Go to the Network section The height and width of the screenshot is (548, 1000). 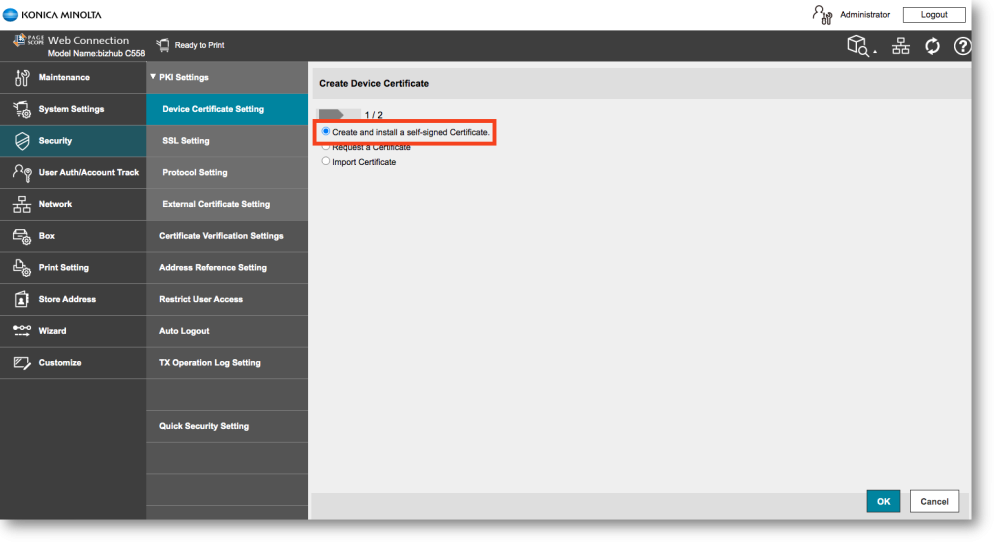73,204
